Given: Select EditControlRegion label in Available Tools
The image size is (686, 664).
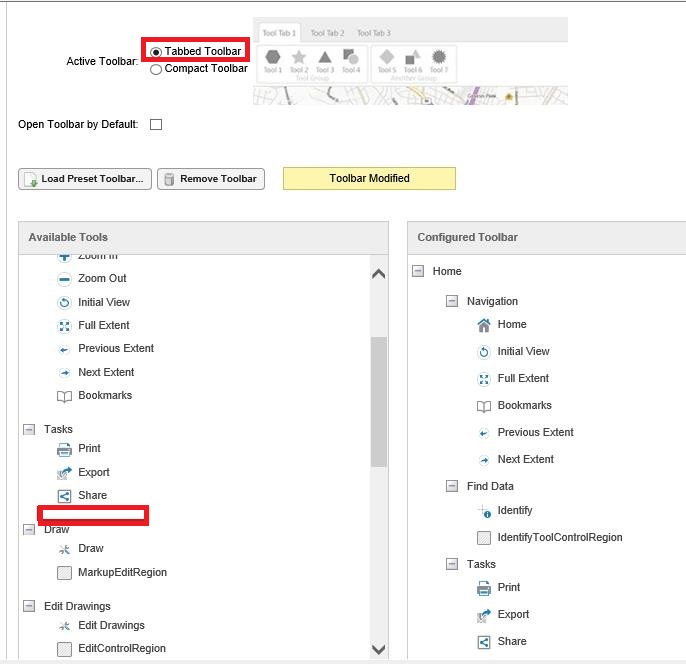Looking at the screenshot, I should point(122,649).
